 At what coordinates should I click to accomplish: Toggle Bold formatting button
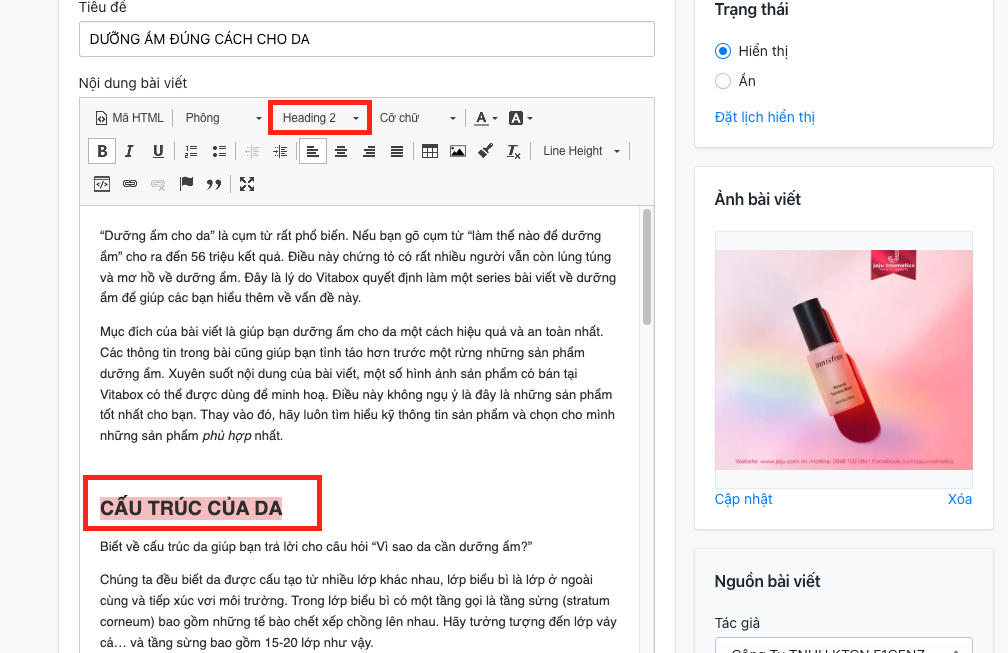[x=102, y=151]
